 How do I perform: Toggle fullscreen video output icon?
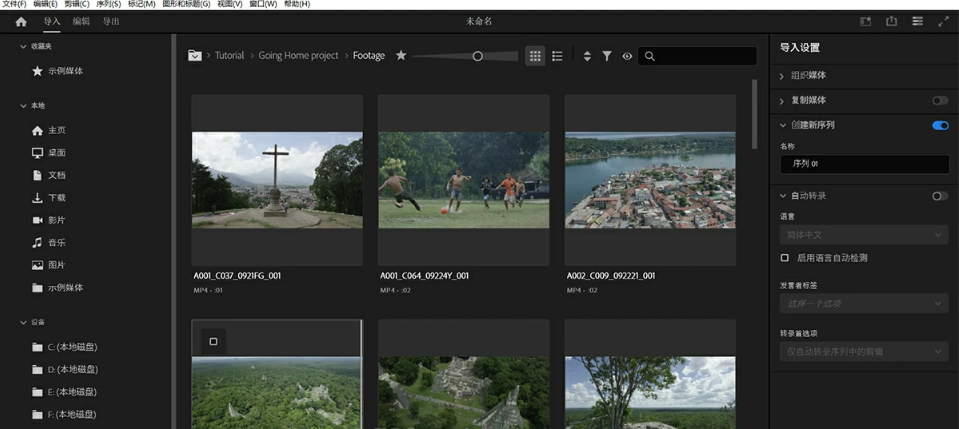tap(943, 21)
